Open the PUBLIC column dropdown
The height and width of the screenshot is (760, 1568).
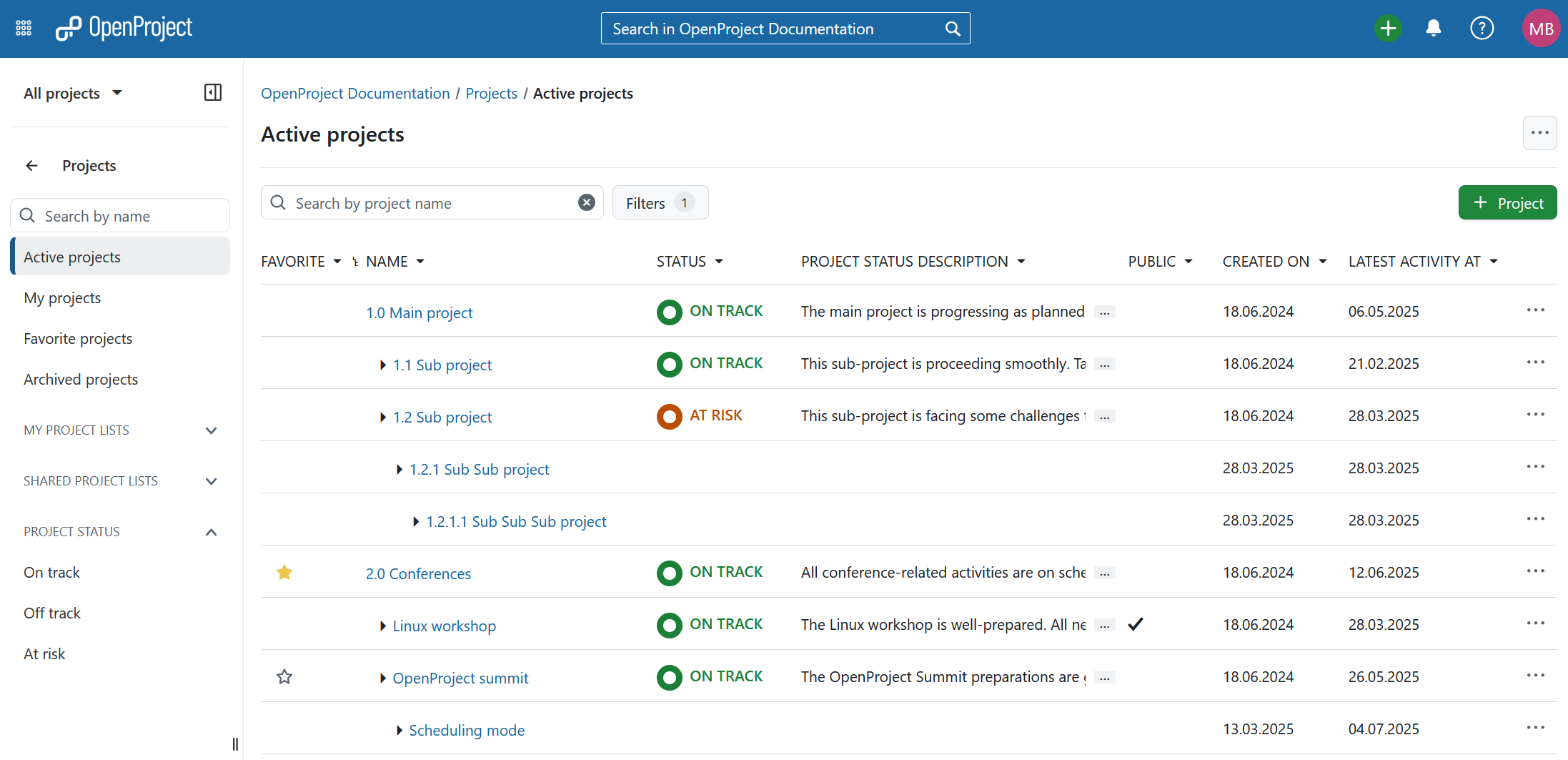point(1189,262)
